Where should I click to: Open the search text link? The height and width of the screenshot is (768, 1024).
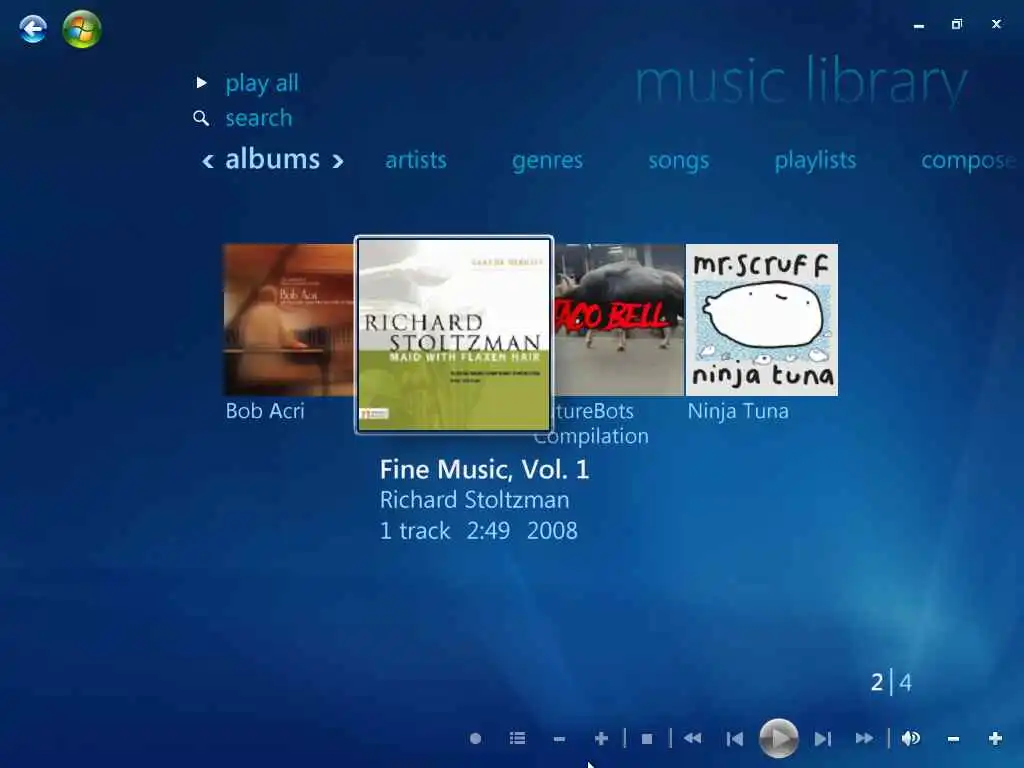[259, 118]
